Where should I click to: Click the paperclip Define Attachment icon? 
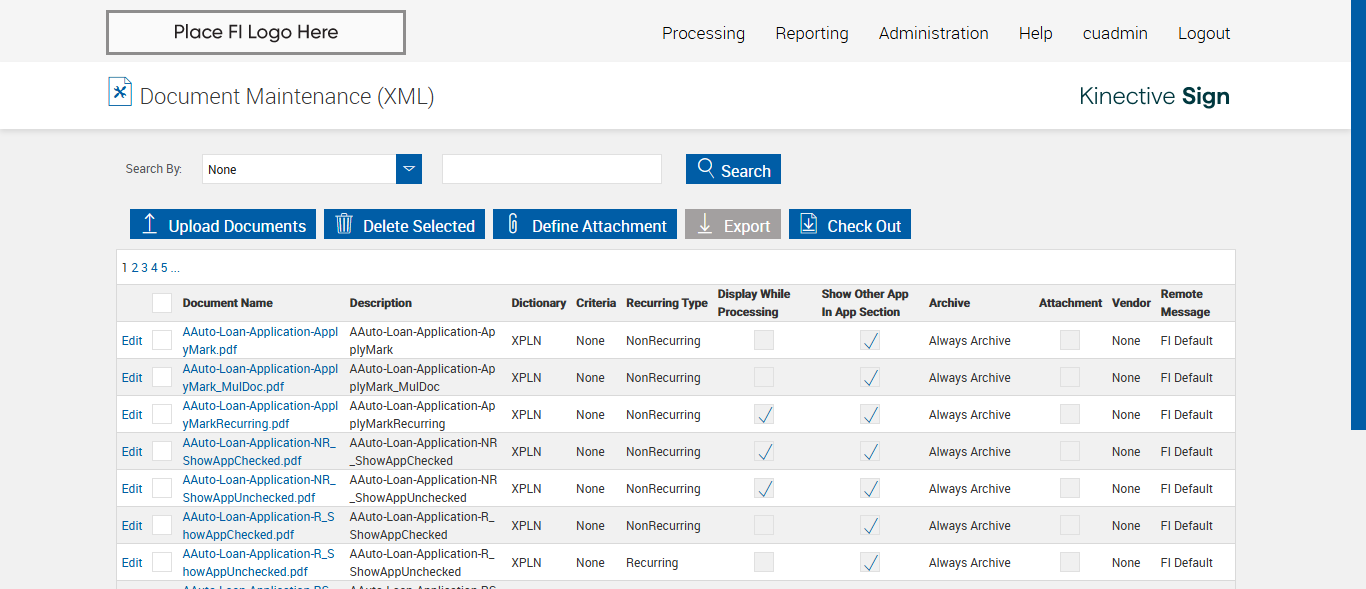tap(513, 224)
